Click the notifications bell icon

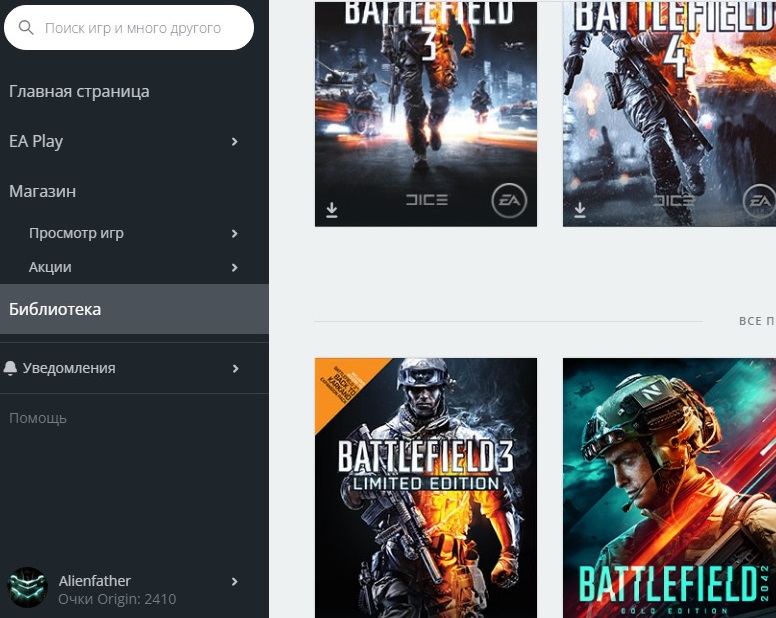[10, 368]
